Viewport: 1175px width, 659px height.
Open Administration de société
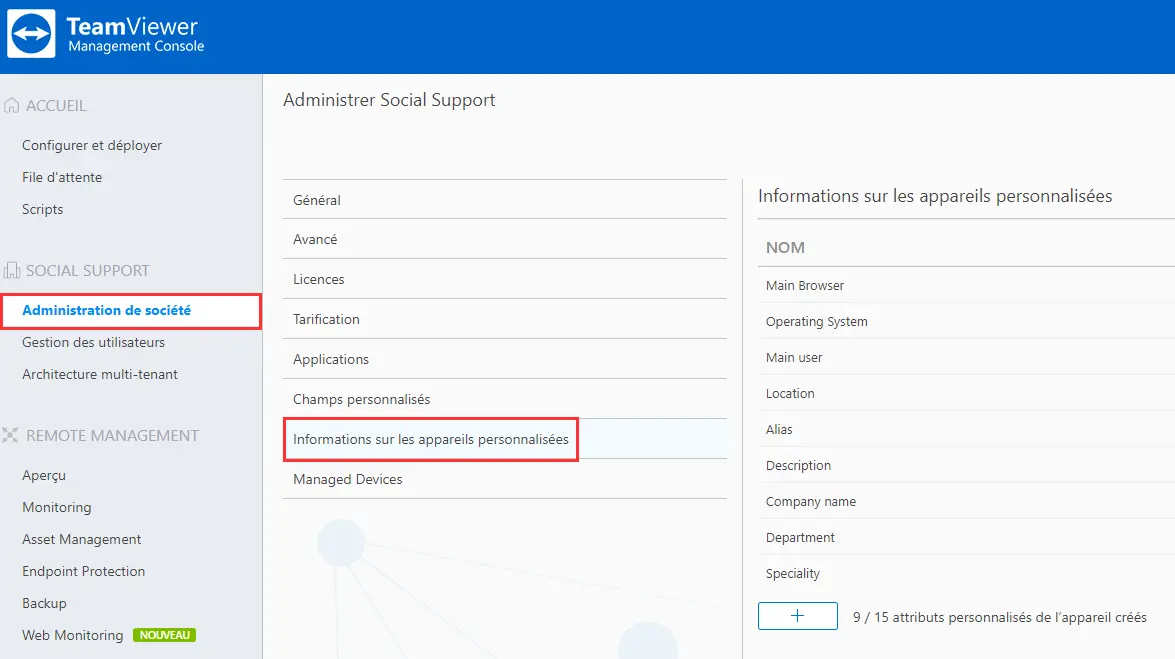[131, 311]
